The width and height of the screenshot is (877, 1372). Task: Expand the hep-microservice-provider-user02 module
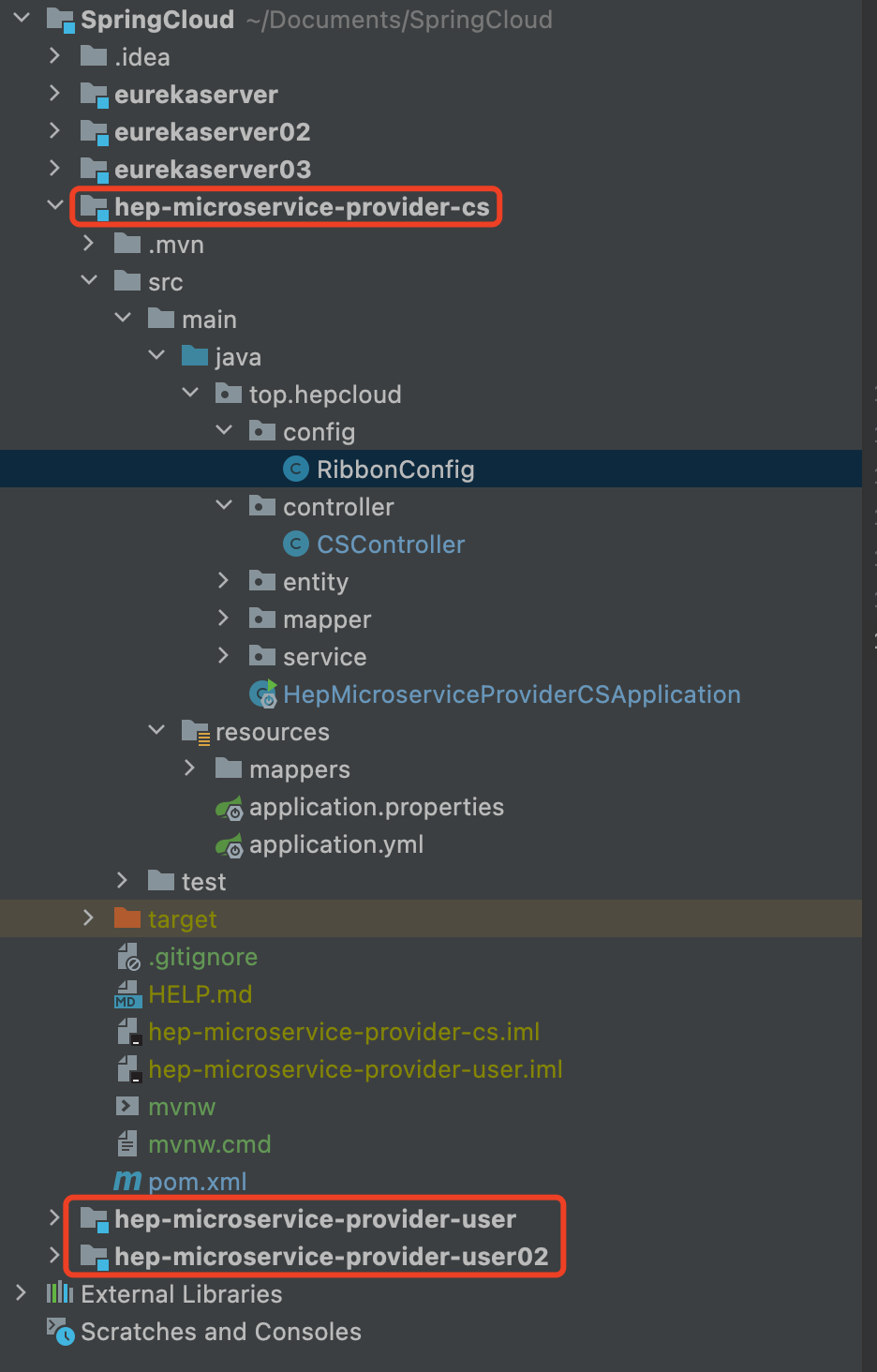pyautogui.click(x=55, y=1256)
